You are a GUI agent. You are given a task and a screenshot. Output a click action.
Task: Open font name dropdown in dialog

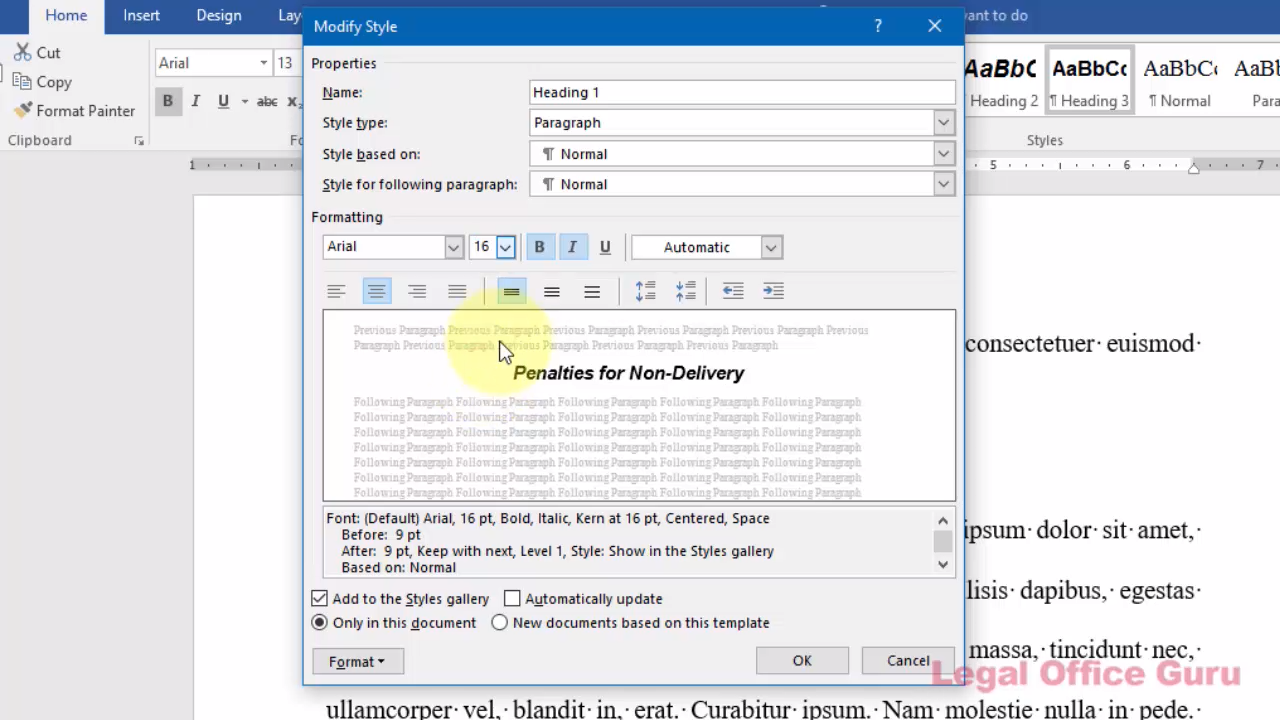[453, 247]
